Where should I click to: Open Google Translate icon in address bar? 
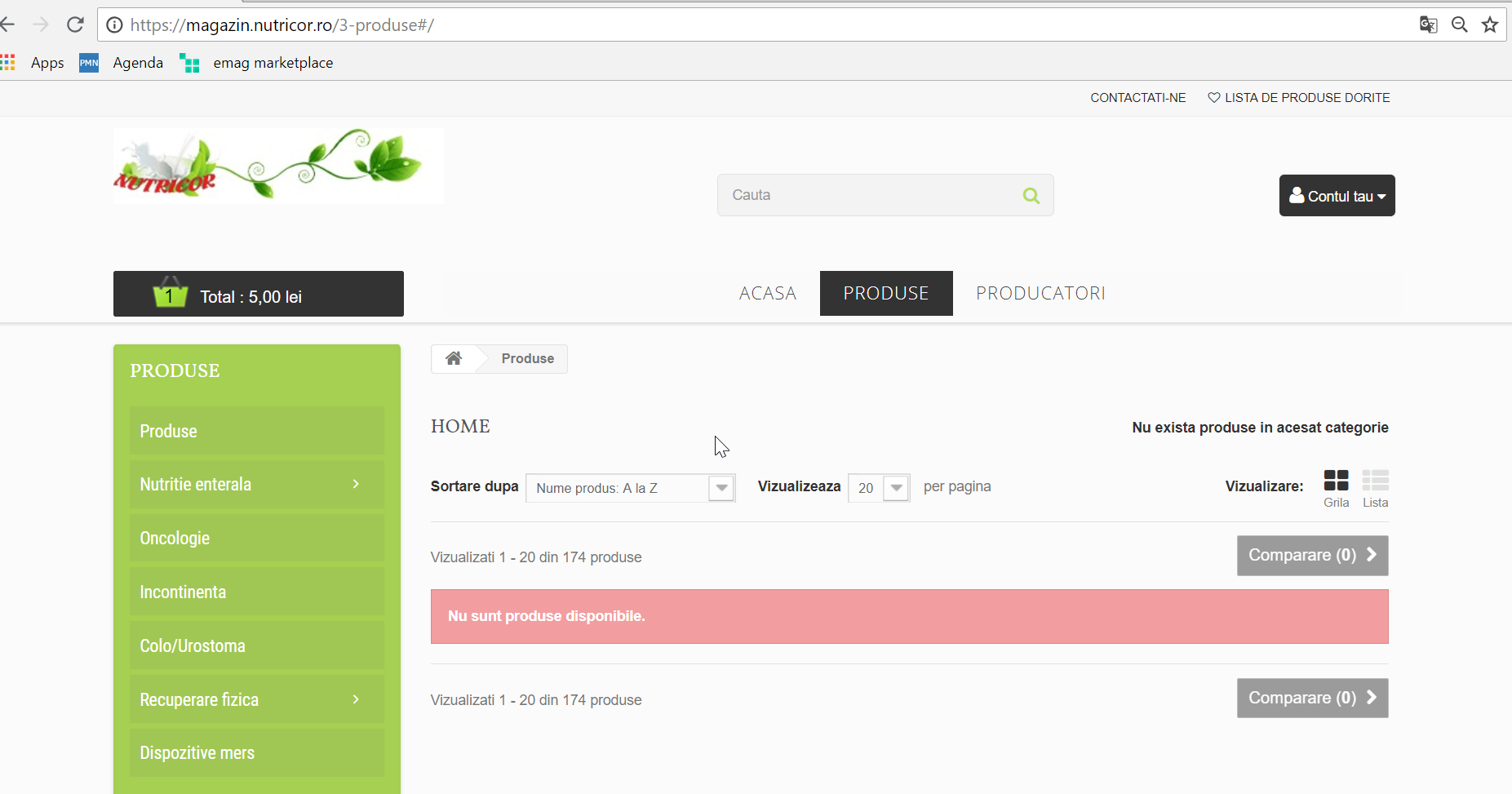coord(1428,24)
